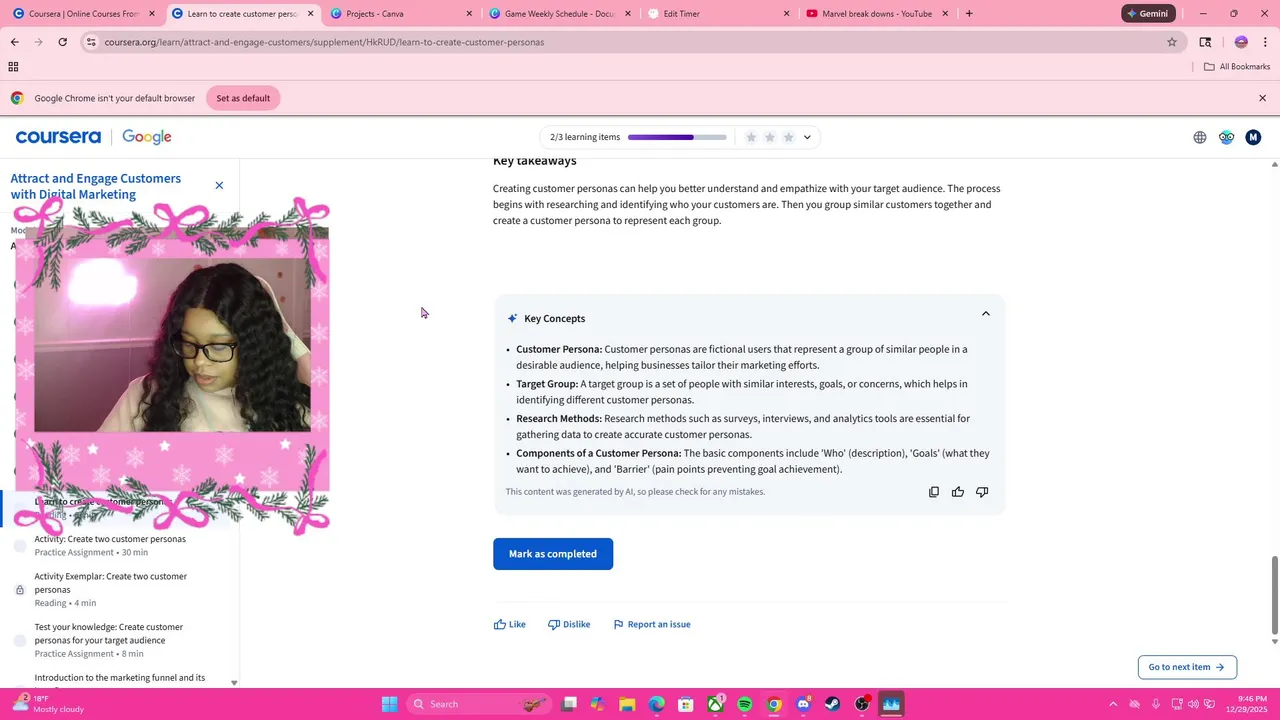Viewport: 1280px width, 720px height.
Task: Open Xbox app from the taskbar
Action: click(716, 704)
